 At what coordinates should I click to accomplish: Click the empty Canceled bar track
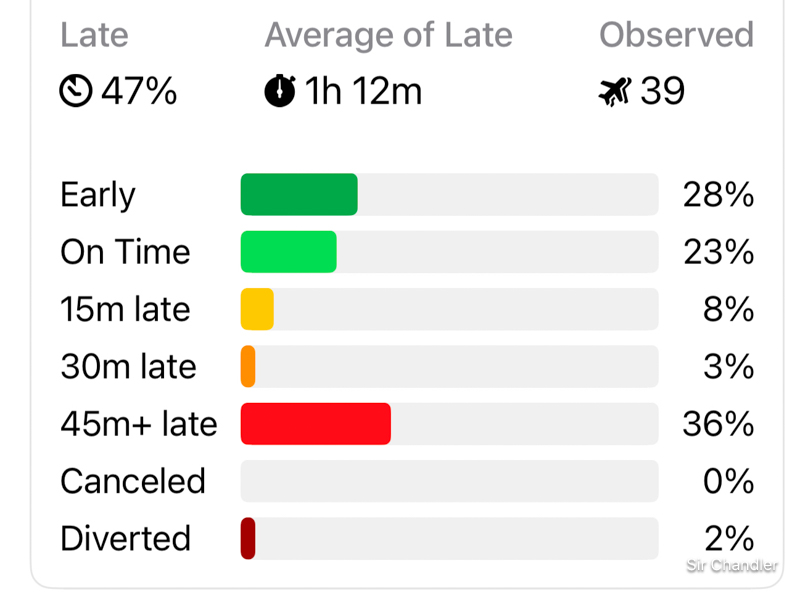pos(449,481)
